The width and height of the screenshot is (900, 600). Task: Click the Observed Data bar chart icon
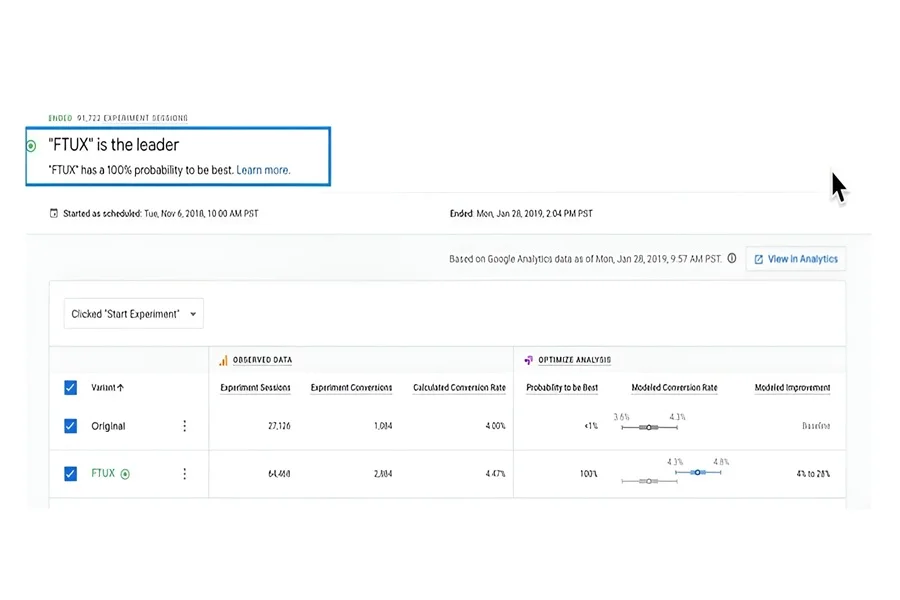[x=223, y=360]
